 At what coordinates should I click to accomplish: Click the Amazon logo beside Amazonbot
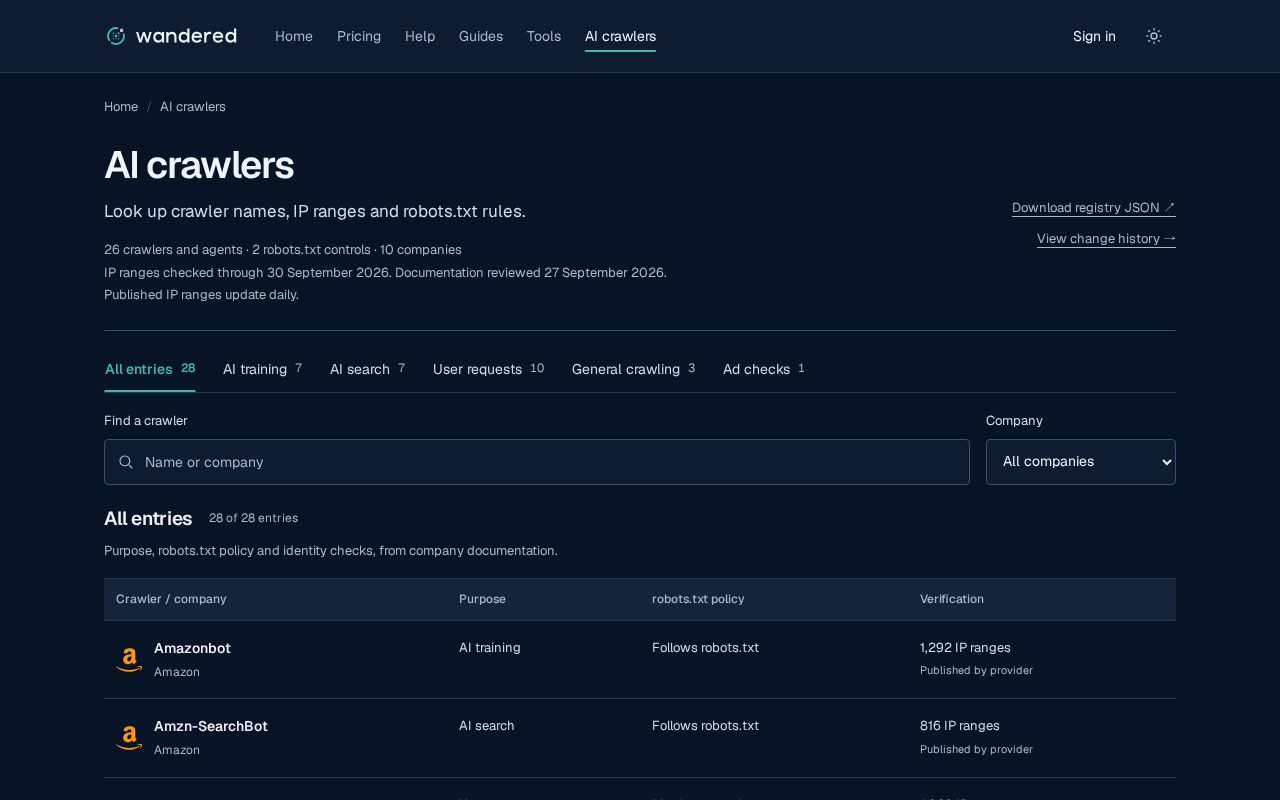tap(129, 660)
